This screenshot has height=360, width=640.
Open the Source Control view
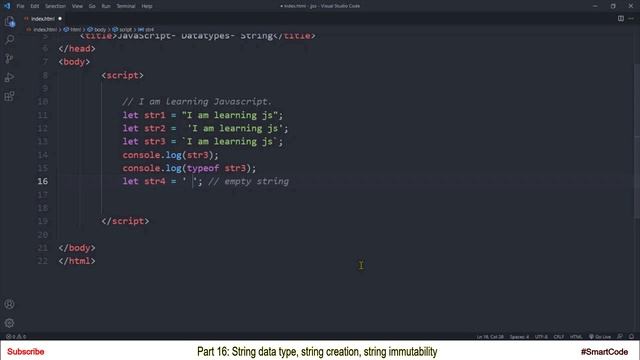tap(9, 59)
